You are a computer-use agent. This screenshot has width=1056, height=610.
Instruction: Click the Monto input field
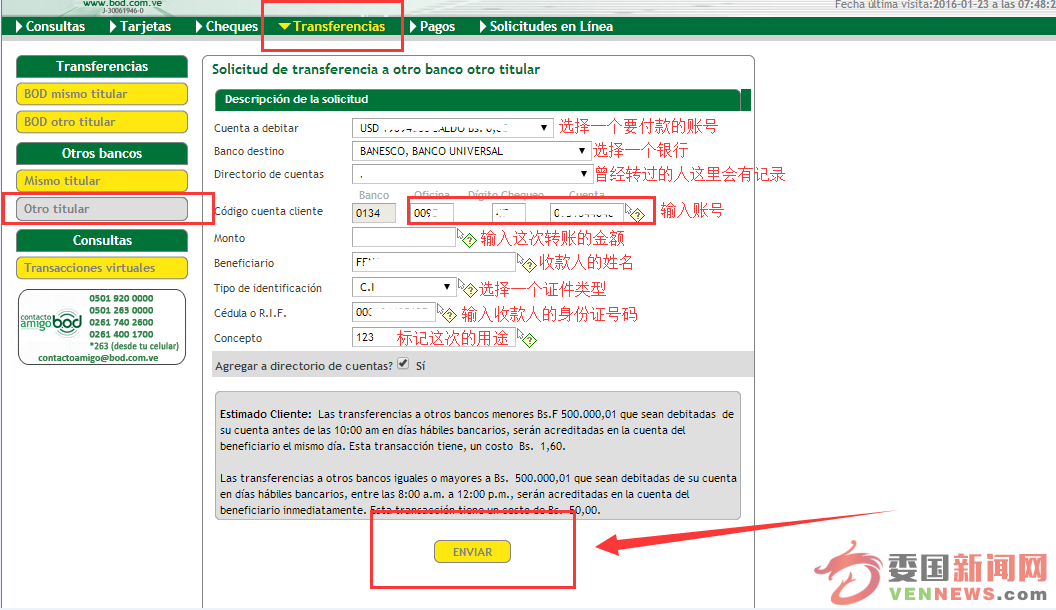(404, 237)
